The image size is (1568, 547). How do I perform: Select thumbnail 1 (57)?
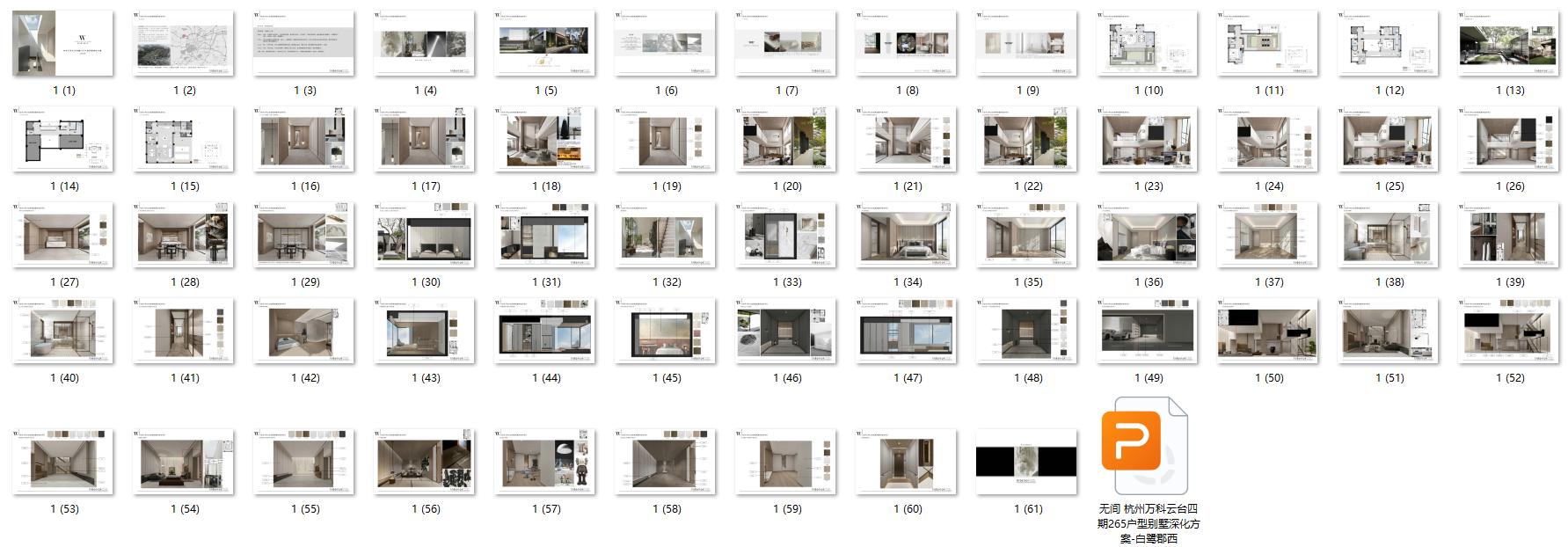point(545,463)
